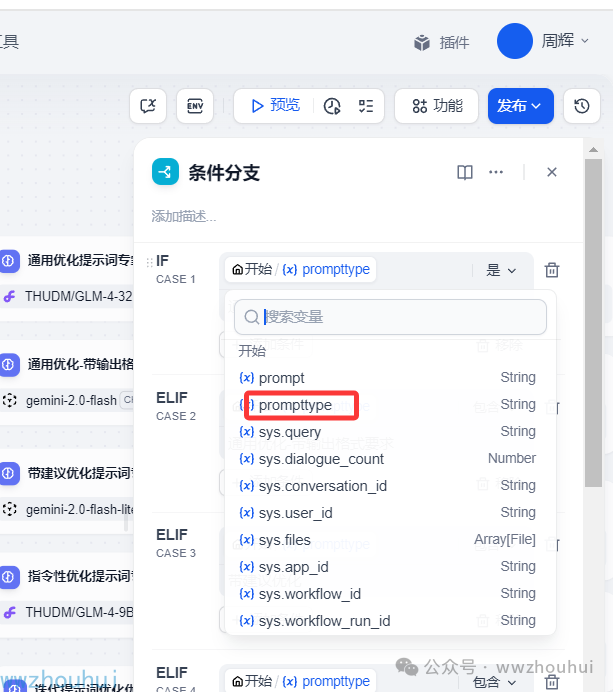The image size is (613, 692).
Task: Click the panel vertical scrollbar thumb
Action: pyautogui.click(x=594, y=323)
